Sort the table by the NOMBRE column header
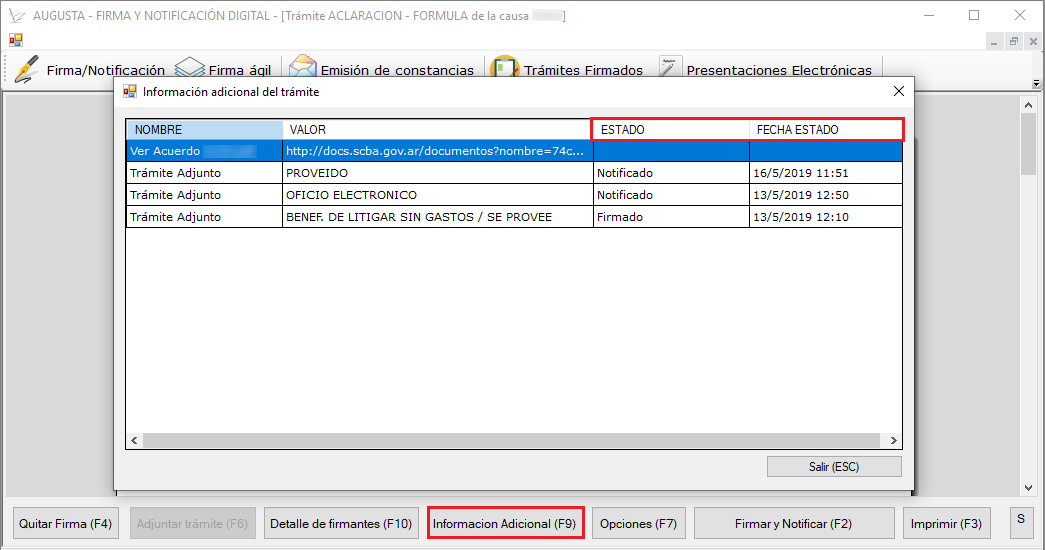The width and height of the screenshot is (1045, 550). pyautogui.click(x=204, y=130)
